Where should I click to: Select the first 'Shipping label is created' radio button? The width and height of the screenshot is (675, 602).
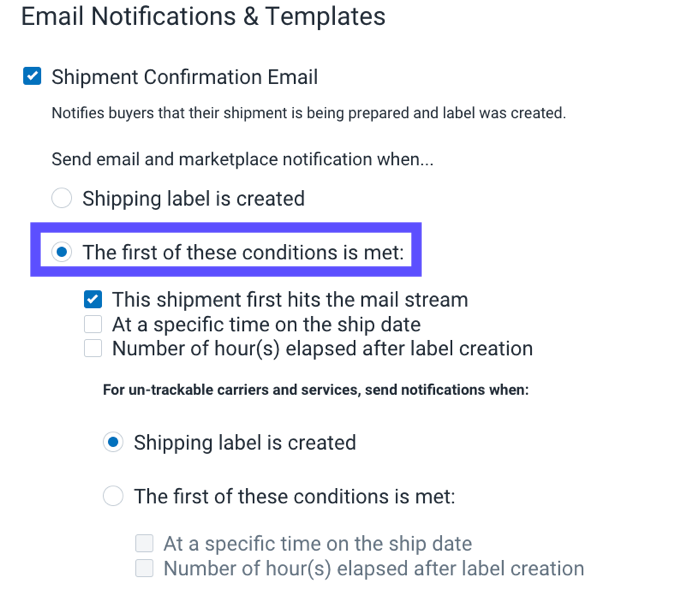coord(62,198)
